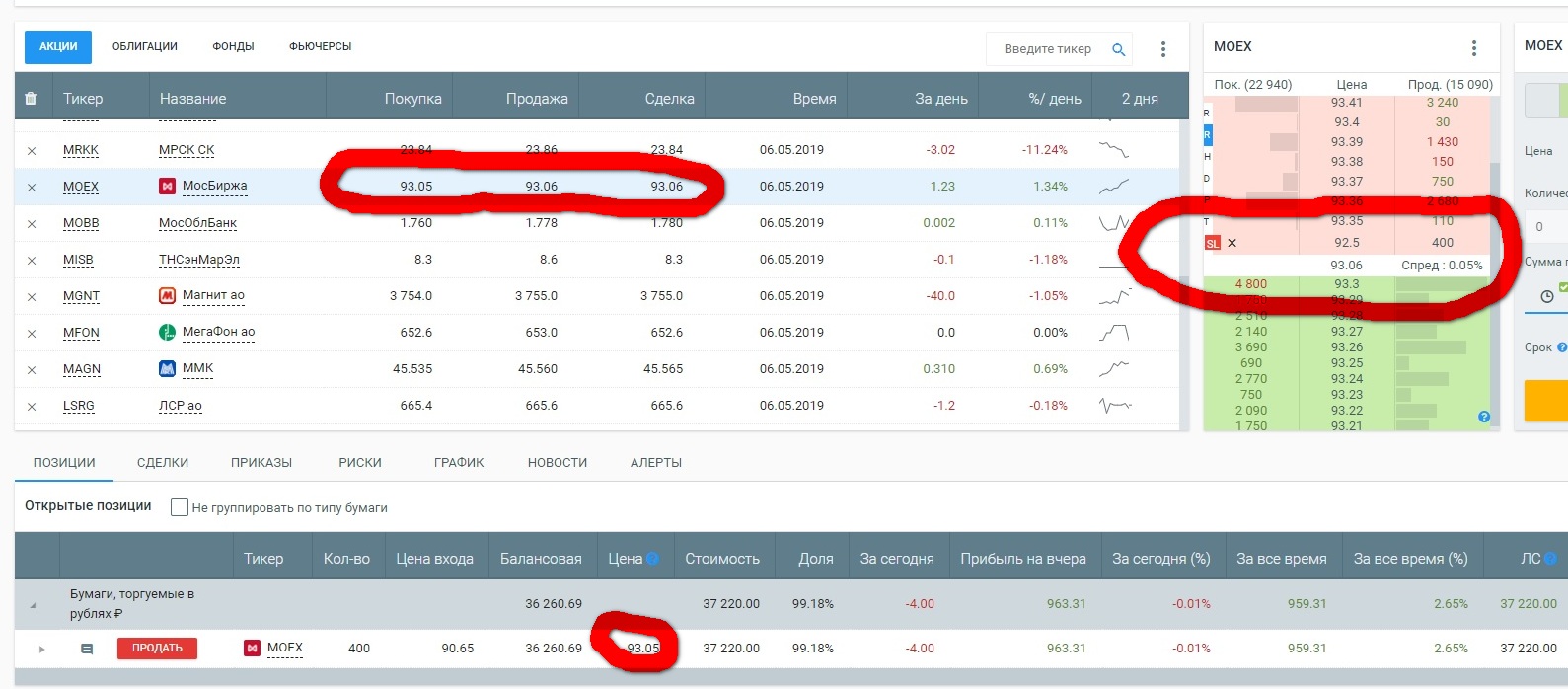This screenshot has width=1568, height=689.
Task: Remove the MOEX row from the watchlist
Action: pyautogui.click(x=32, y=188)
